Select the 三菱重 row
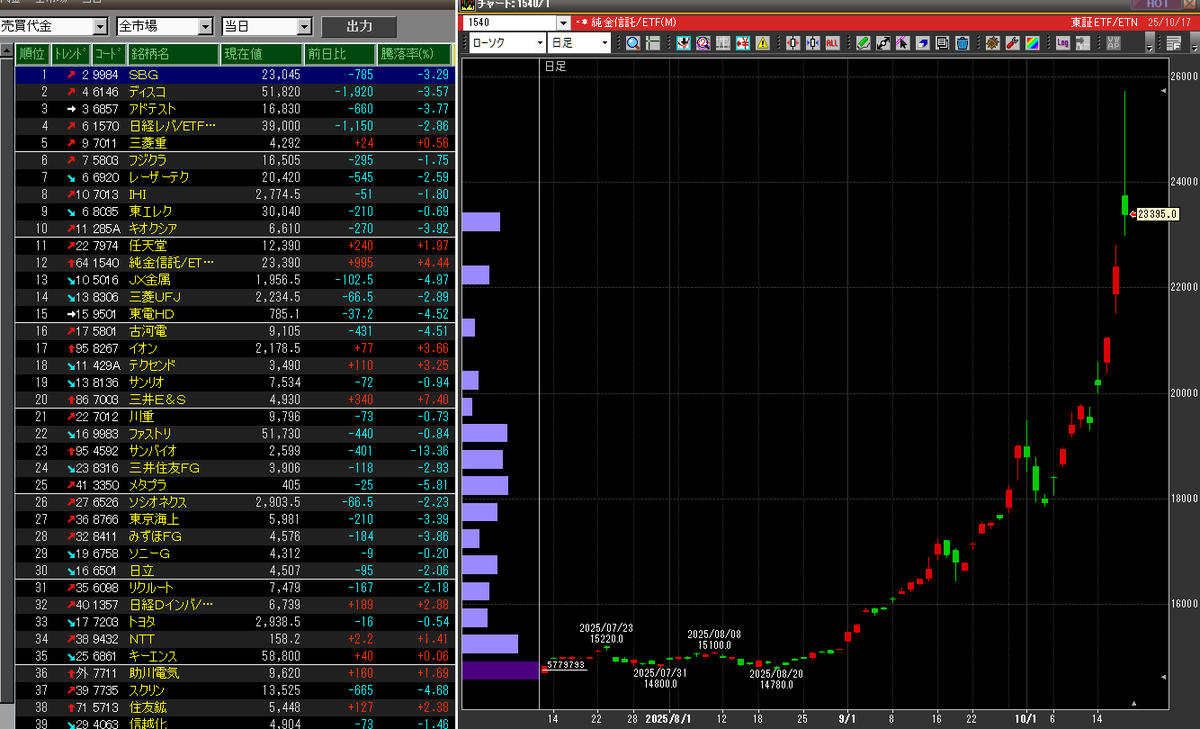The width and height of the screenshot is (1200, 729). tap(234, 142)
